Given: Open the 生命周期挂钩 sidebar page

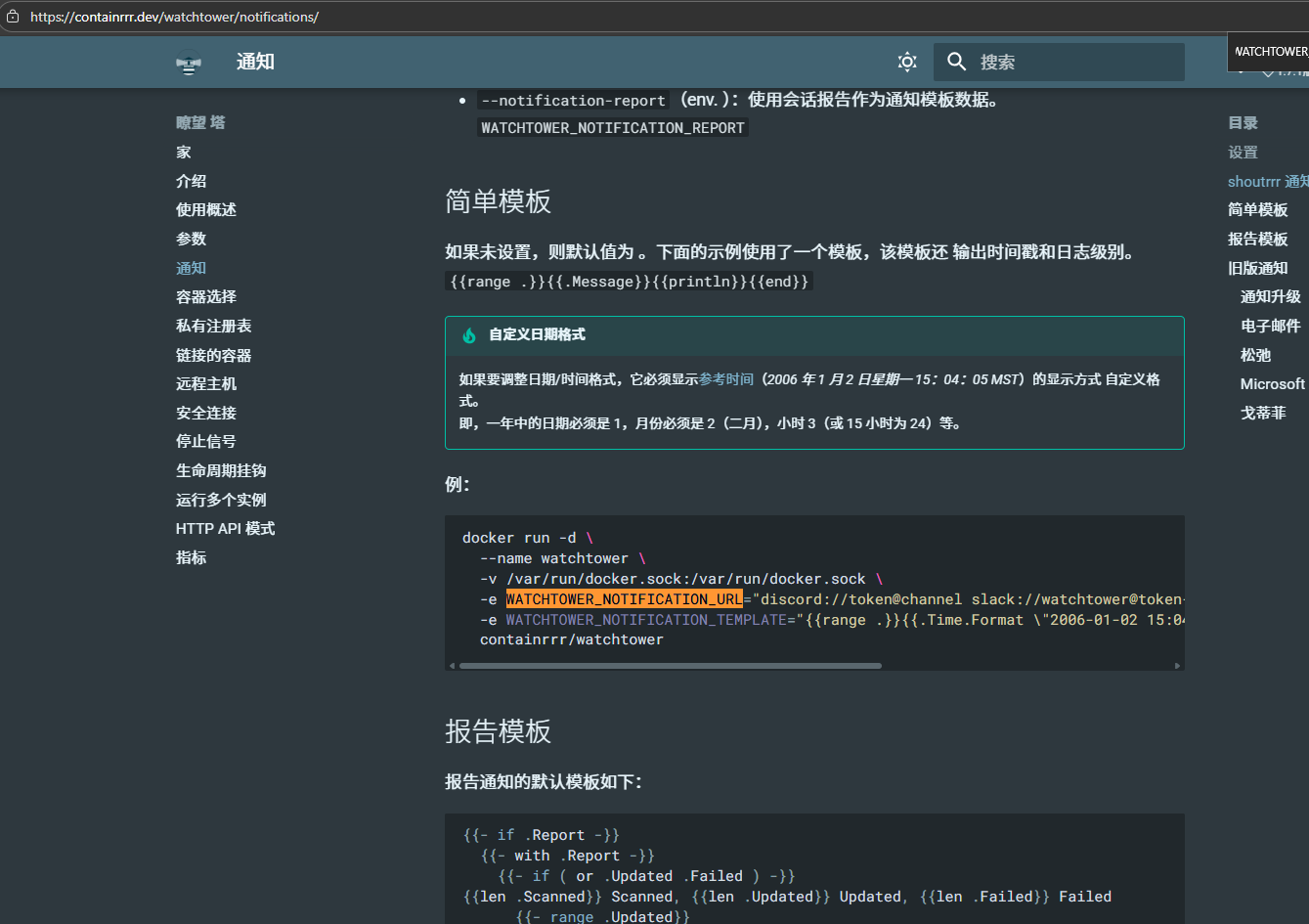Looking at the screenshot, I should 221,470.
